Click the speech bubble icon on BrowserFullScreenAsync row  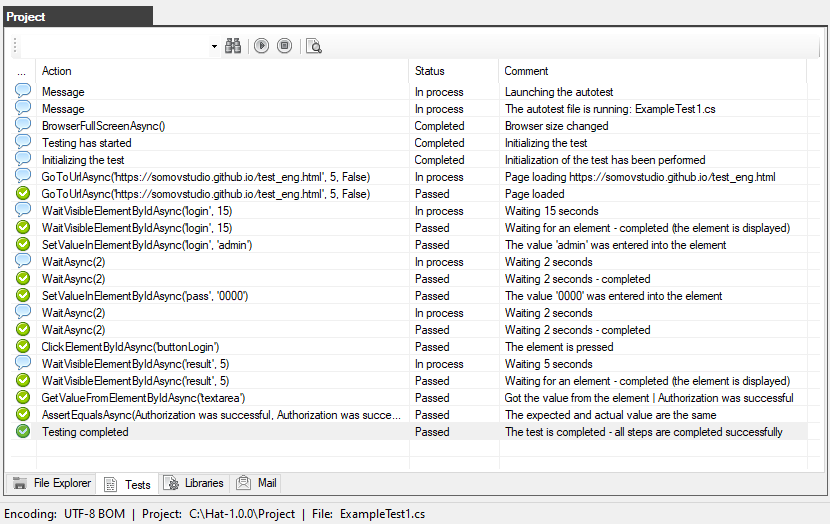[x=23, y=126]
